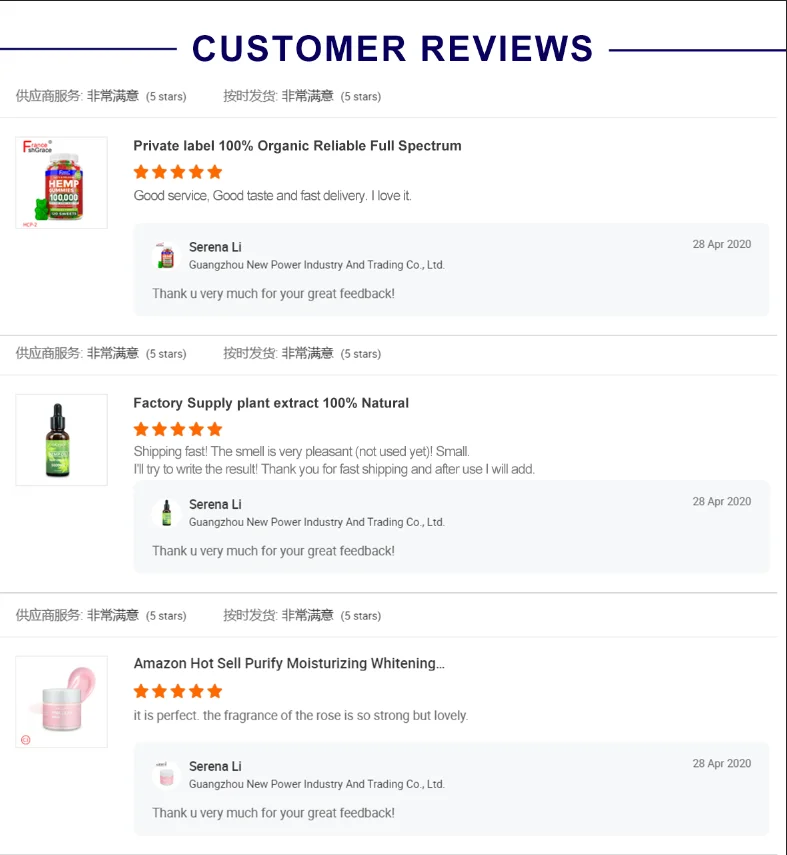
Task: Click the company name in the second seller reply
Action: tap(316, 522)
